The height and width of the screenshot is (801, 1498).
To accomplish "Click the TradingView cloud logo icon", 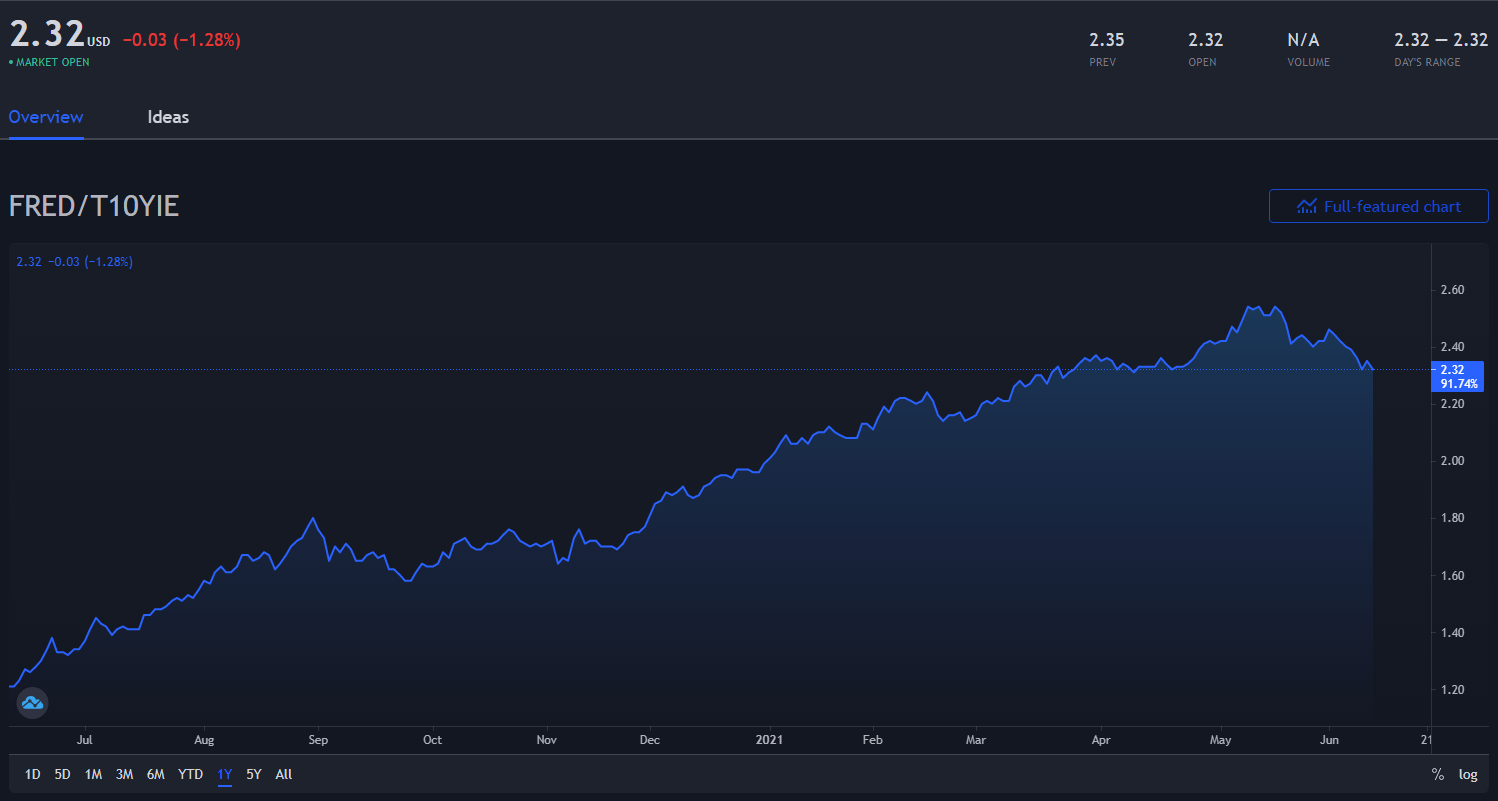I will coord(32,703).
